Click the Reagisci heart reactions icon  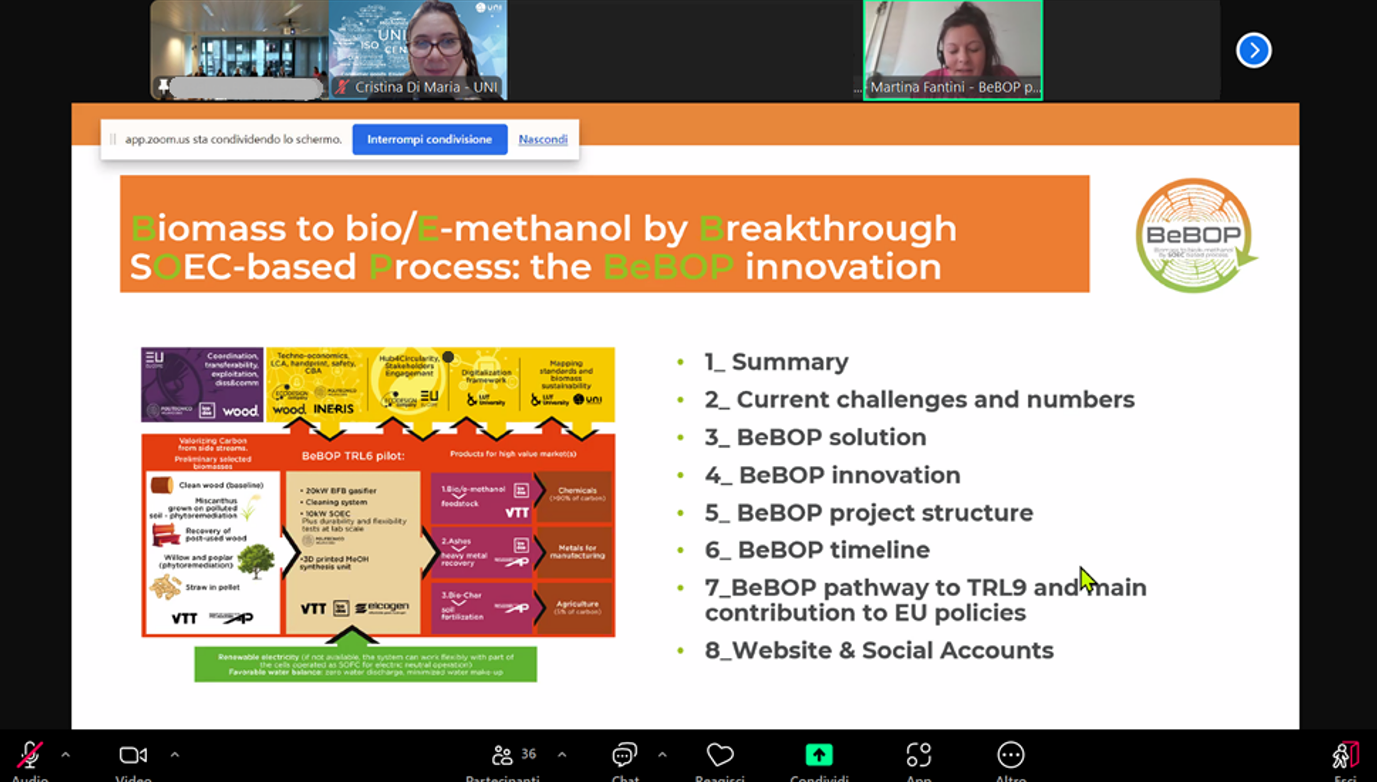720,755
